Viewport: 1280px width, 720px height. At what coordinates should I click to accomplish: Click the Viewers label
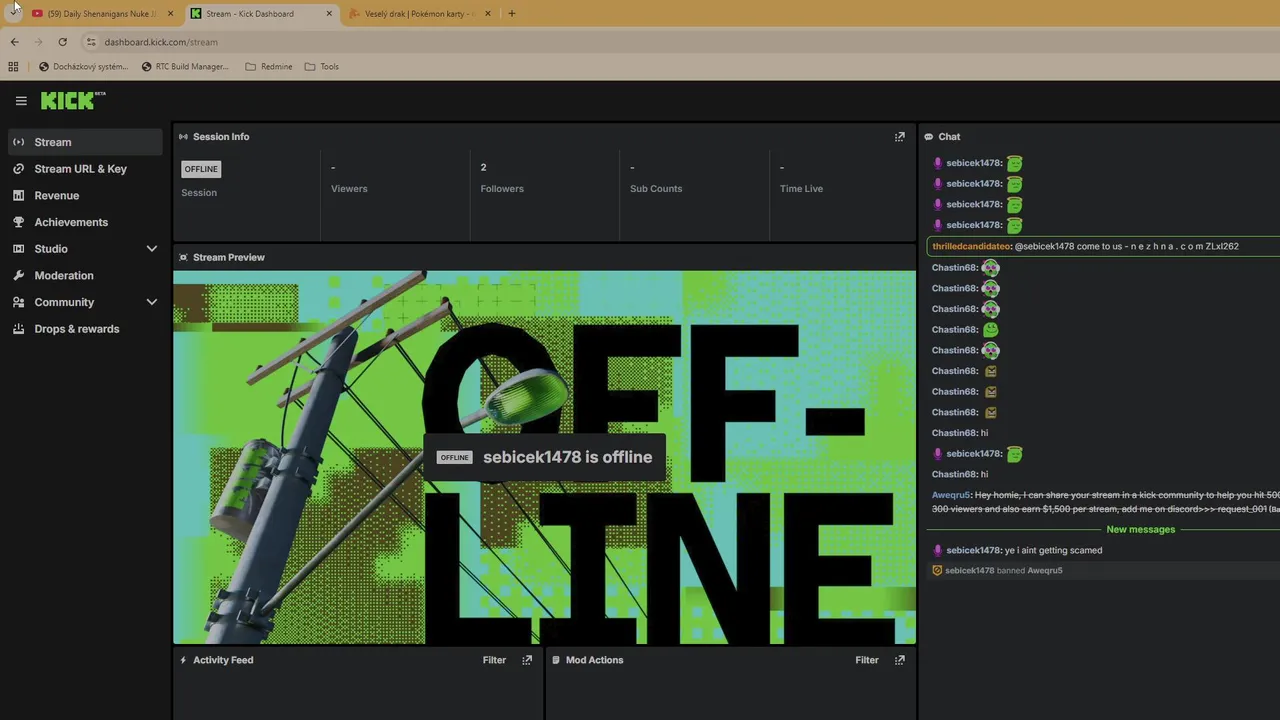tap(349, 188)
